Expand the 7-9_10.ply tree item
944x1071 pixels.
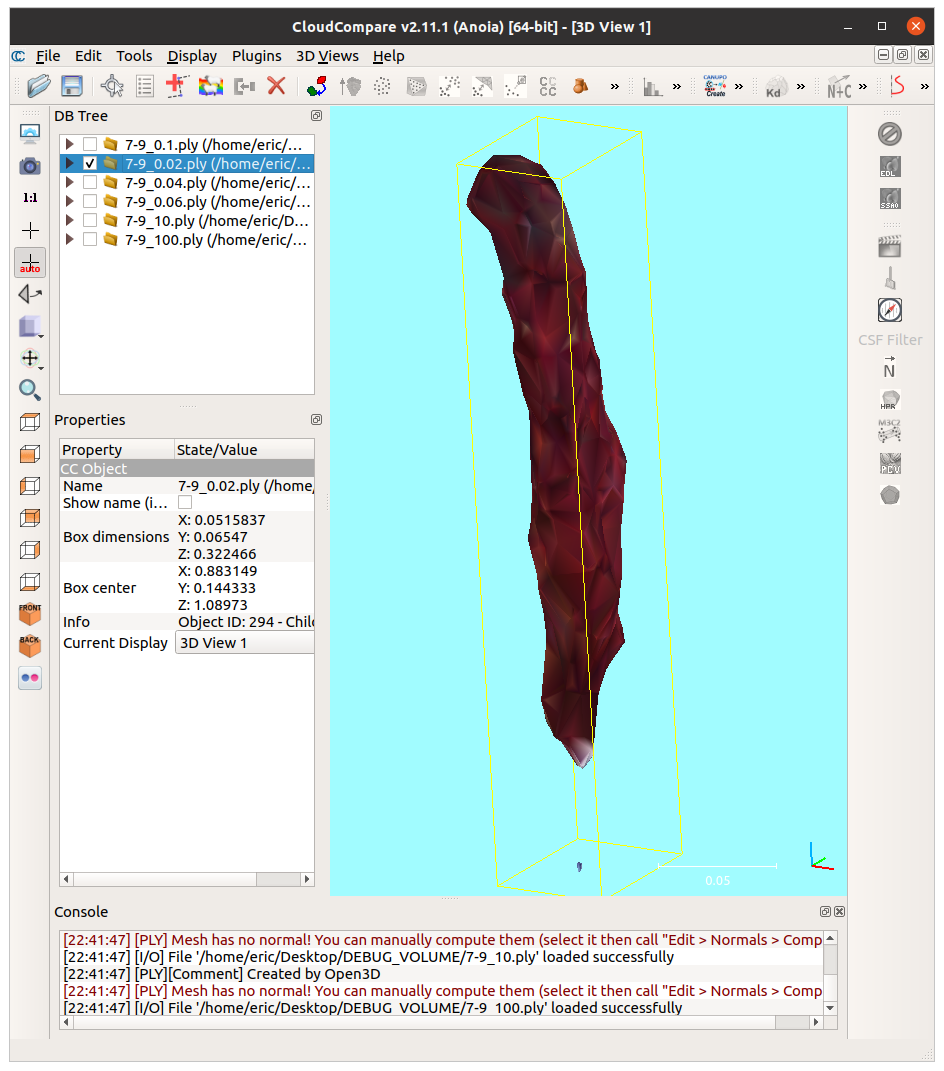coord(68,220)
